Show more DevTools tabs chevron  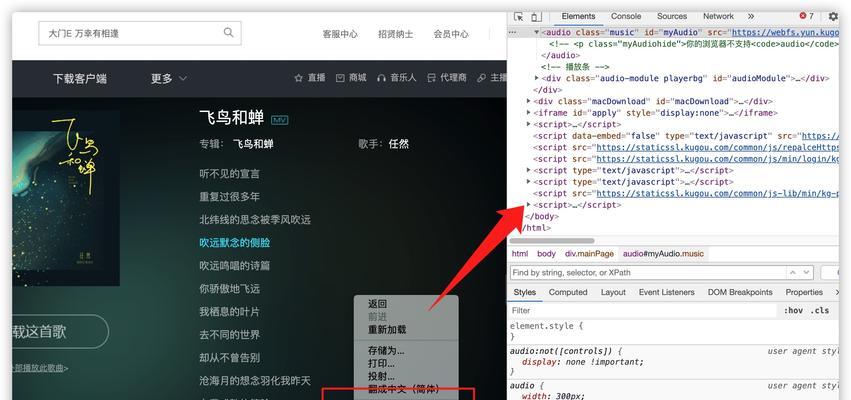751,16
